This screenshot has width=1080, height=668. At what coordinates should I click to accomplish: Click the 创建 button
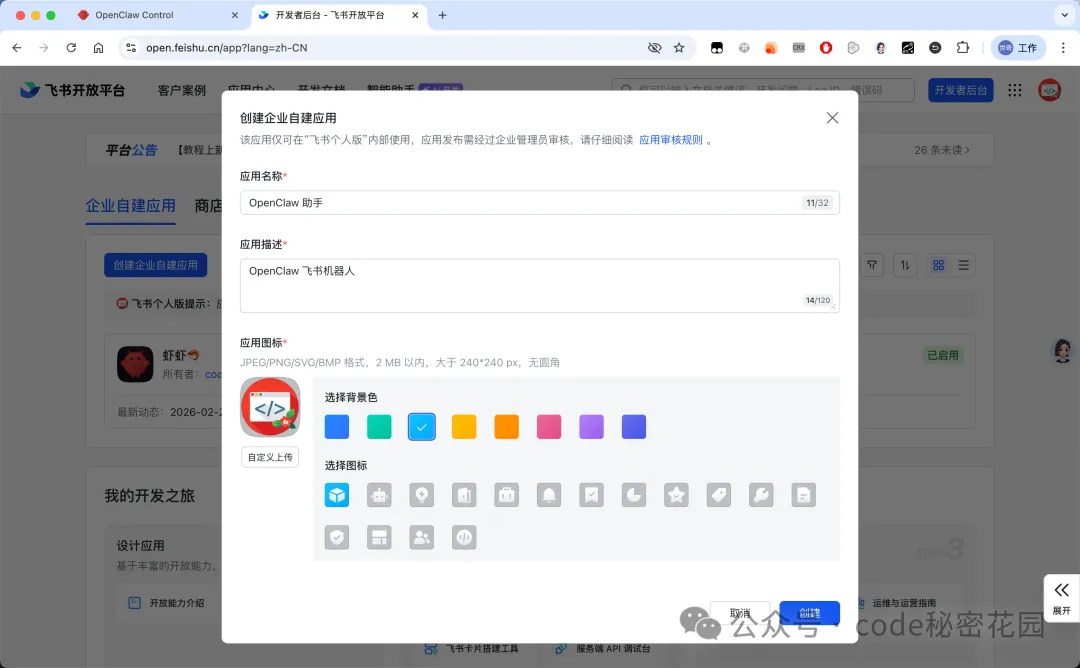pos(809,613)
